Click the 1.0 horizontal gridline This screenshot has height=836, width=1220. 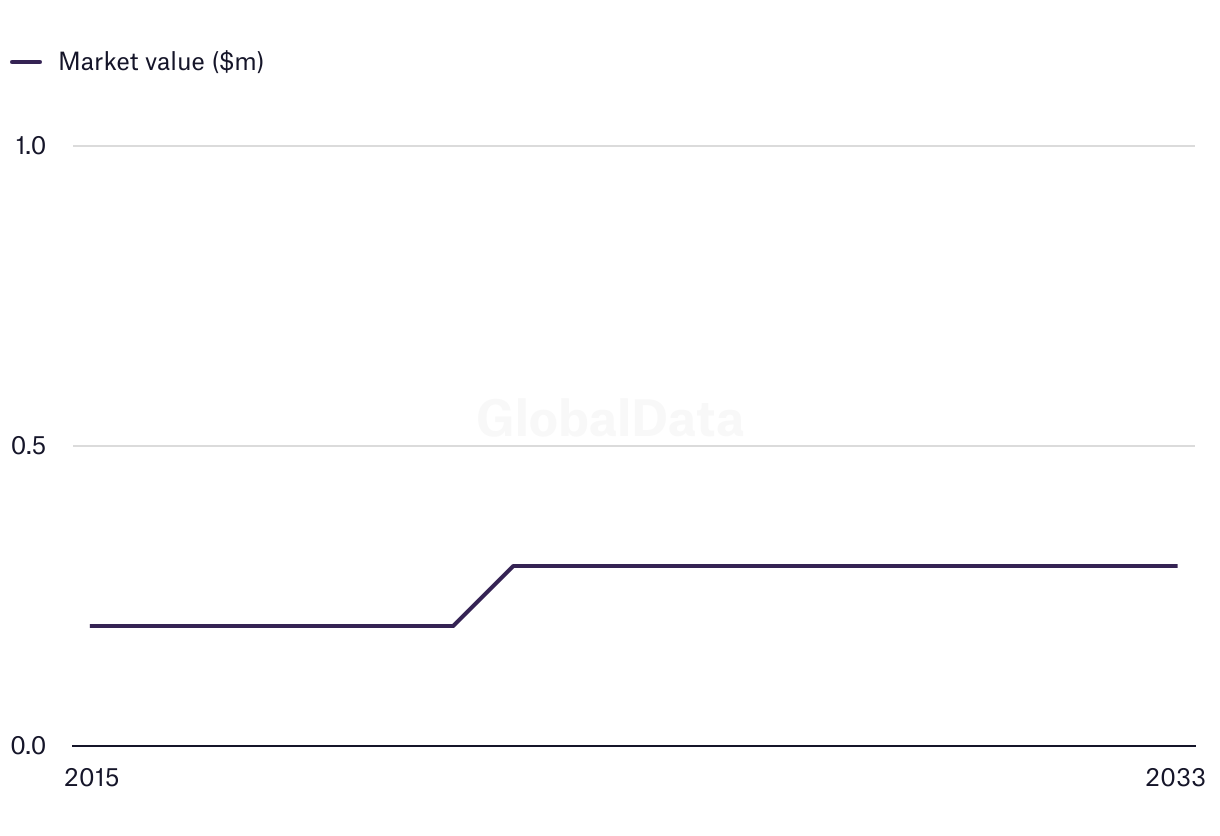[634, 146]
